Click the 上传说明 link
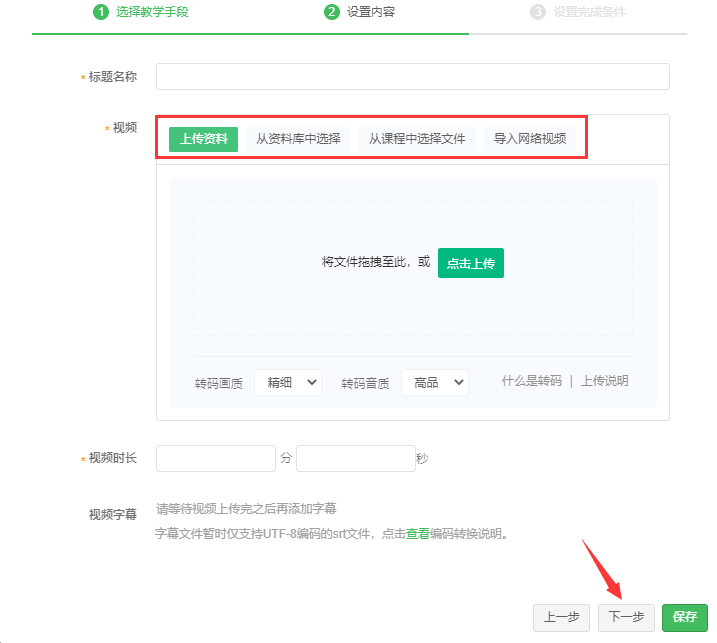 [605, 381]
